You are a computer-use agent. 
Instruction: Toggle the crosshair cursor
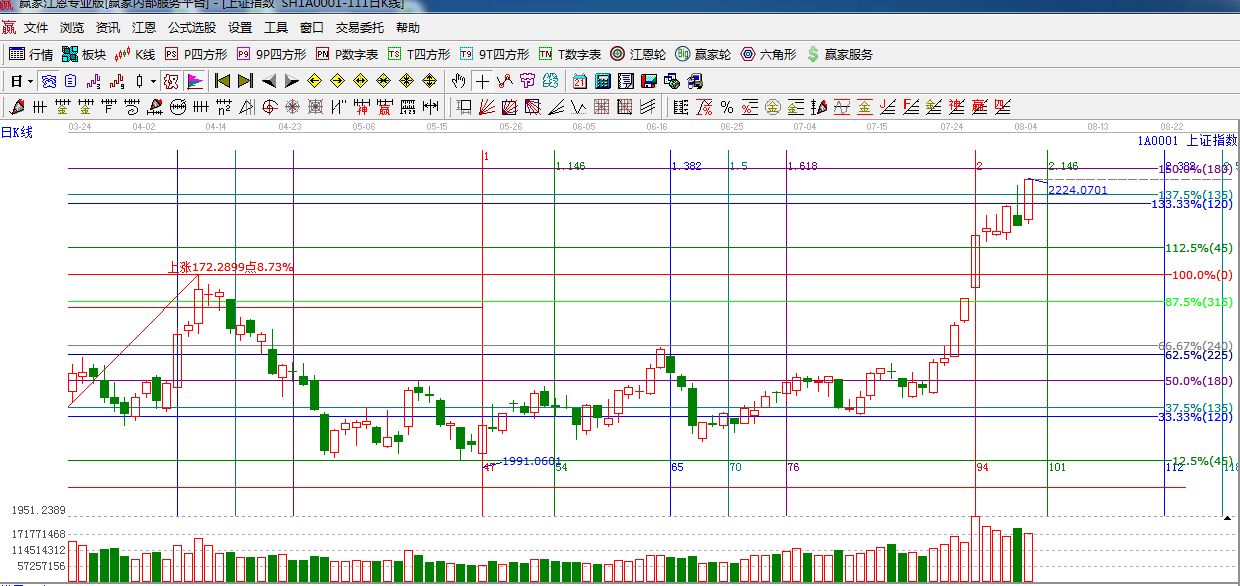pyautogui.click(x=482, y=81)
